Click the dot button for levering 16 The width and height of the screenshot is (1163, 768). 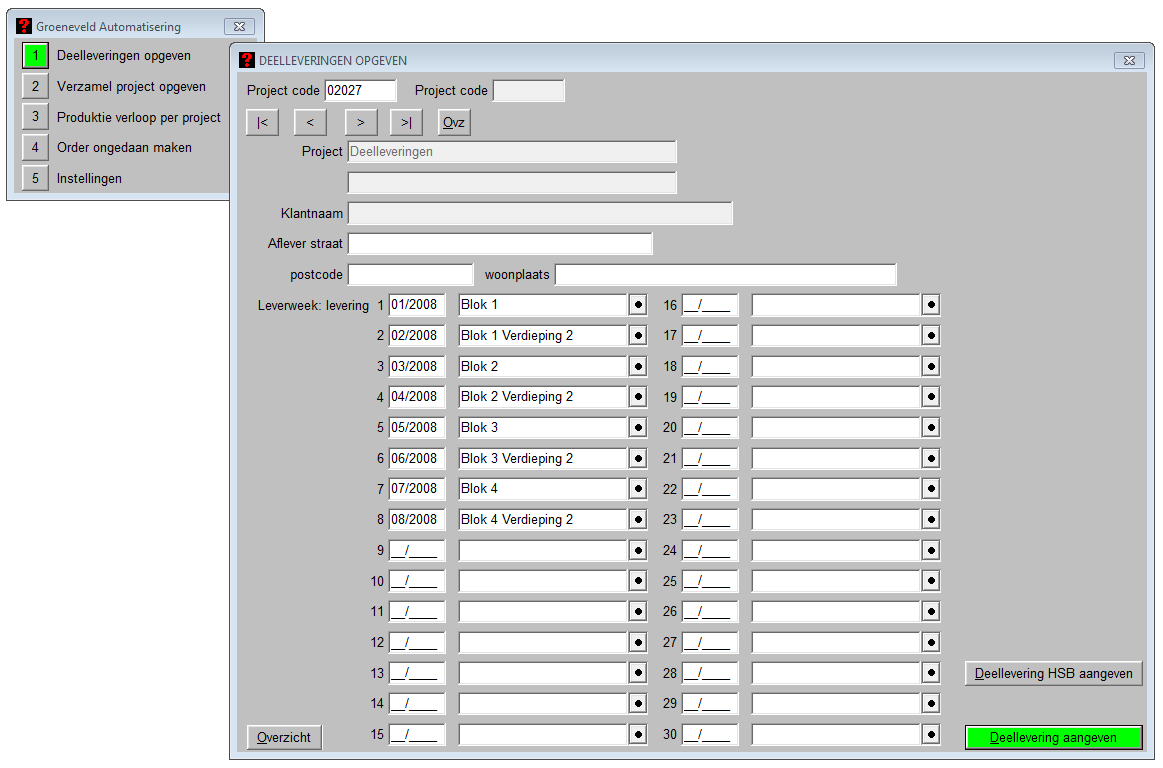[931, 305]
